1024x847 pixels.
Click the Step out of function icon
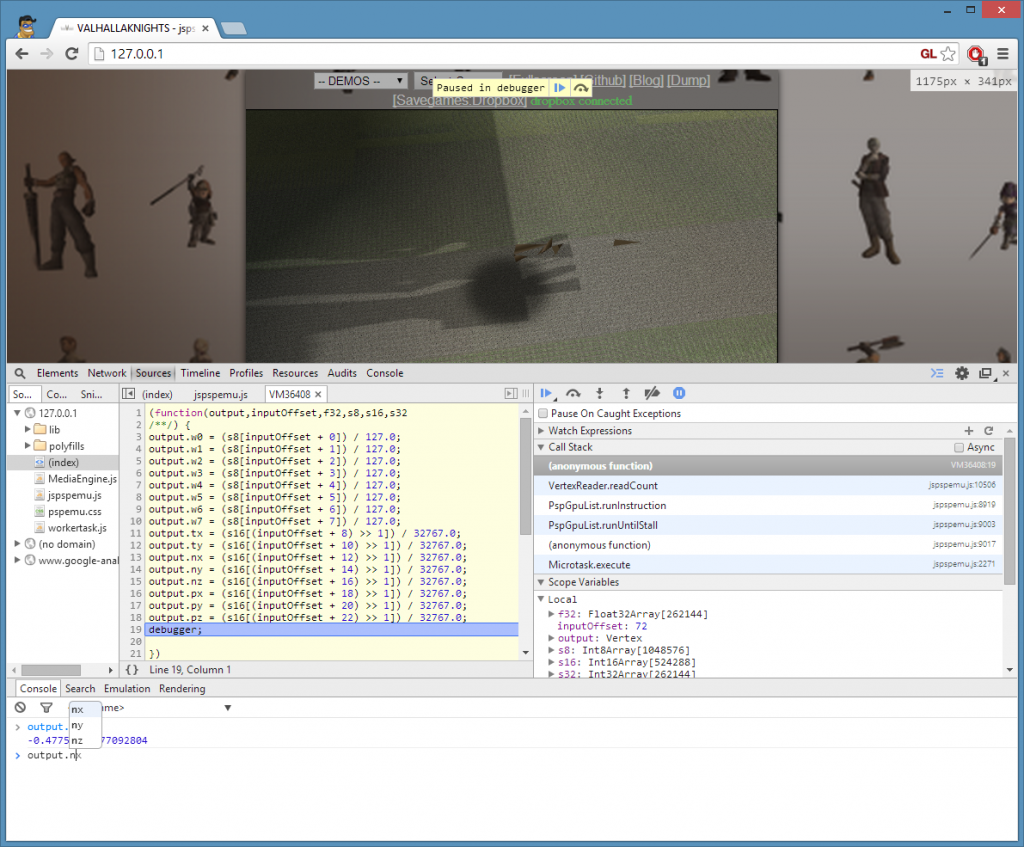(626, 394)
